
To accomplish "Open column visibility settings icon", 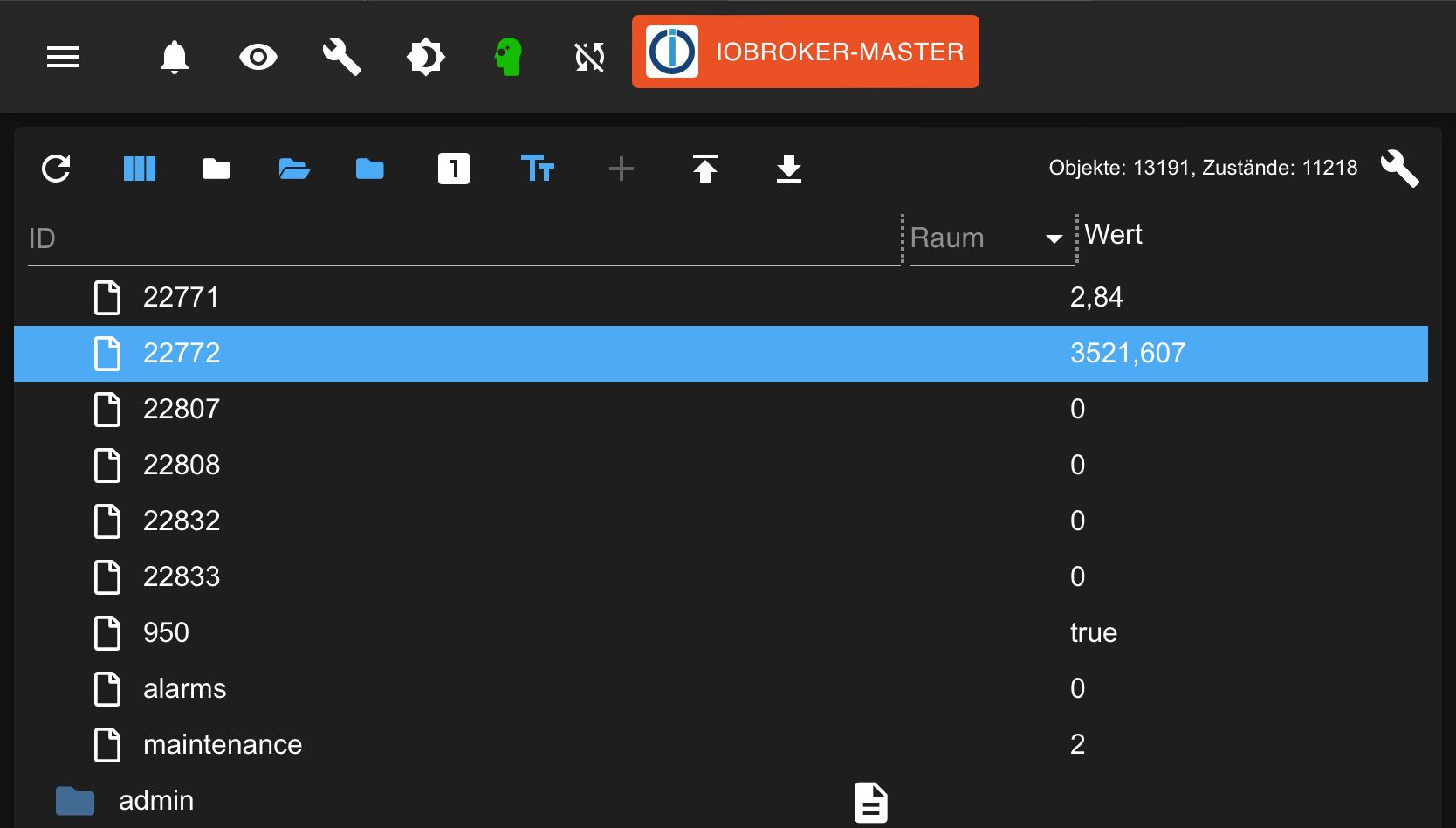I will click(140, 169).
